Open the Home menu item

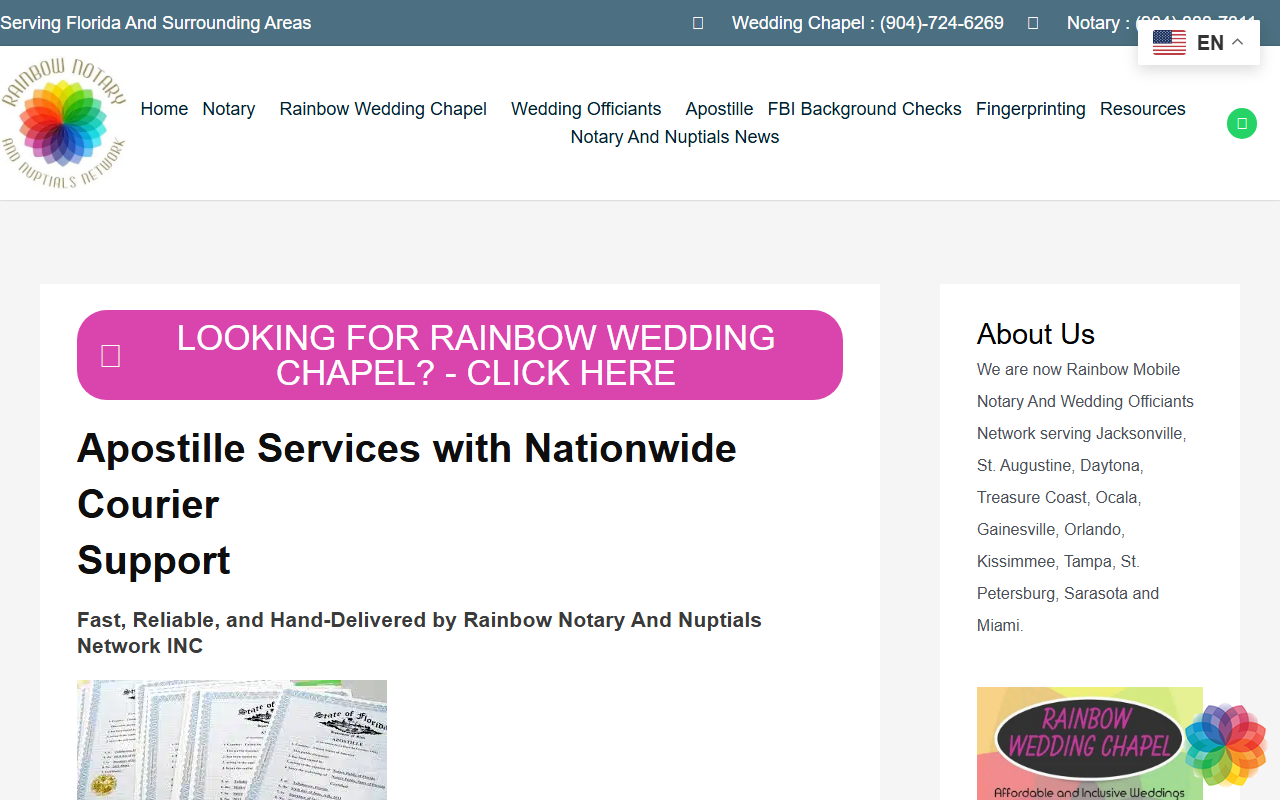pyautogui.click(x=164, y=109)
